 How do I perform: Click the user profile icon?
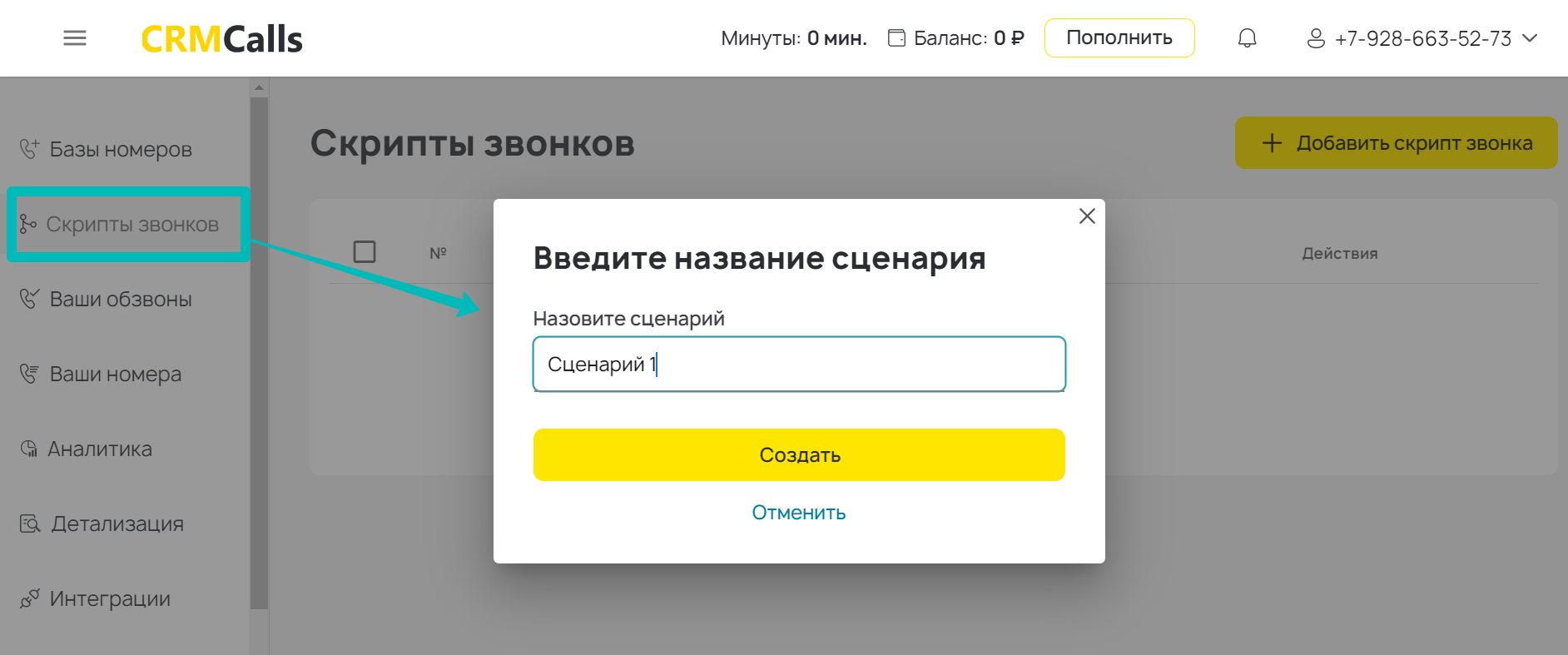tap(1316, 39)
